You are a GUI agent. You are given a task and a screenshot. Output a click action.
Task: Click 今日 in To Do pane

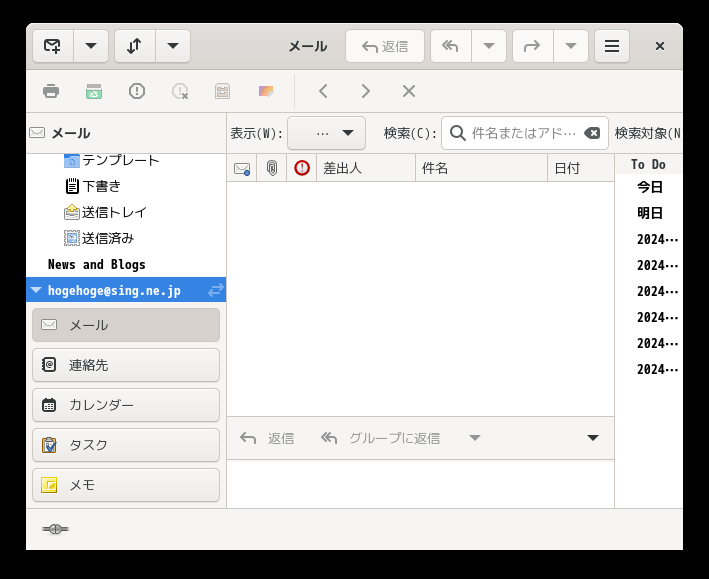tap(650, 187)
